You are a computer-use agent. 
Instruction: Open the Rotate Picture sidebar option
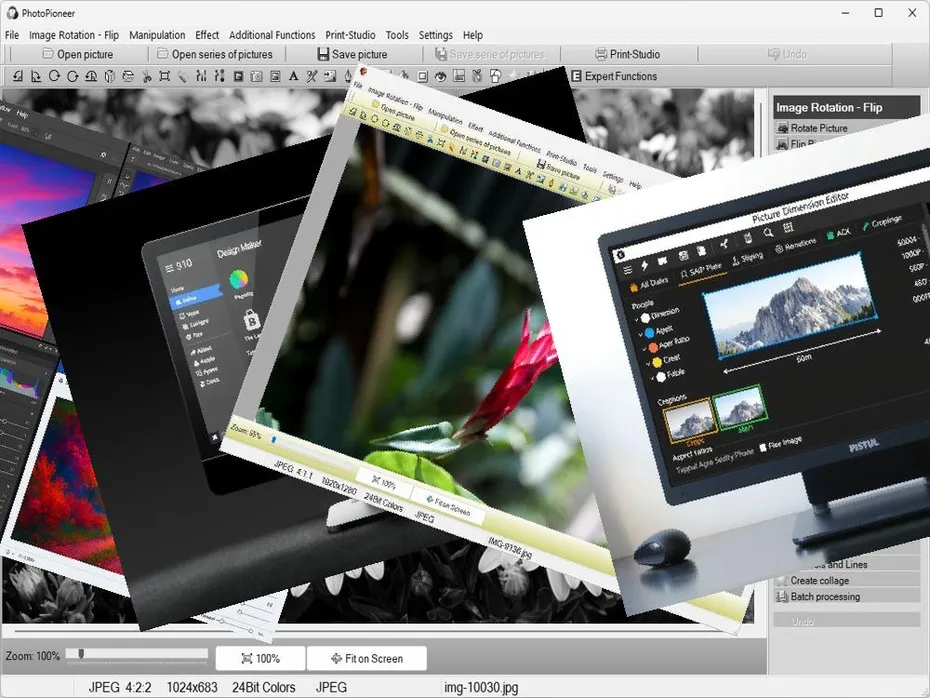(818, 128)
